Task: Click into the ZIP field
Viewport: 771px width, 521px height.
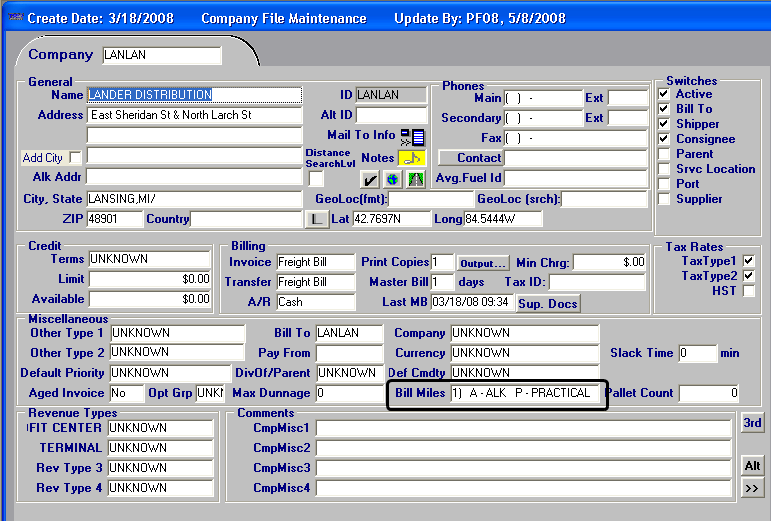Action: 114,219
